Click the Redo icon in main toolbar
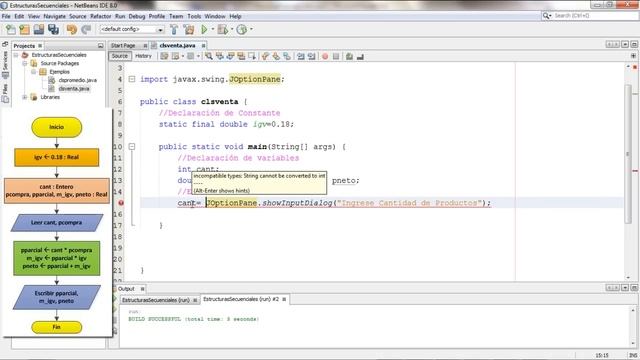 point(86,29)
